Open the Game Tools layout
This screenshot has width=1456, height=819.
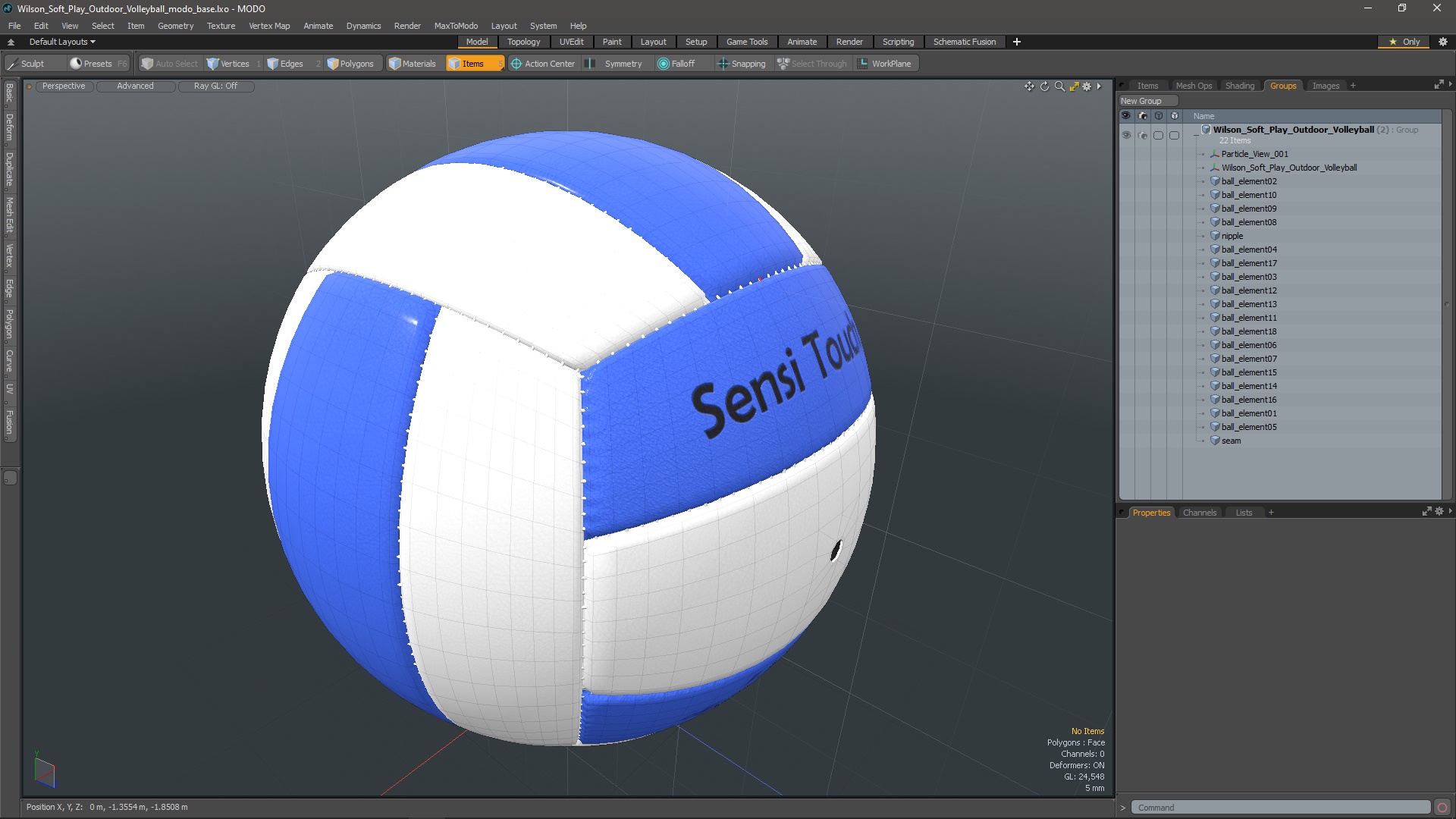[747, 42]
